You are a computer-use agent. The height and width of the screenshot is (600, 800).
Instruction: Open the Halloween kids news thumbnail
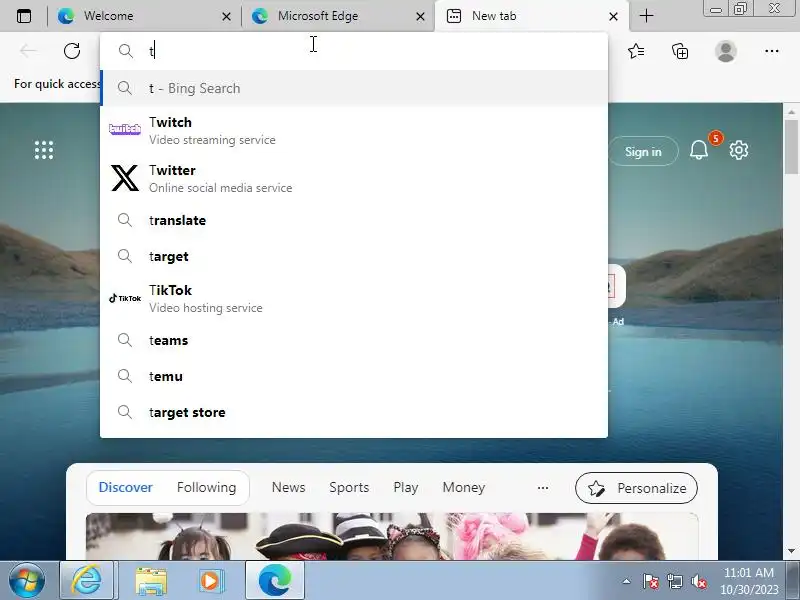(392, 536)
